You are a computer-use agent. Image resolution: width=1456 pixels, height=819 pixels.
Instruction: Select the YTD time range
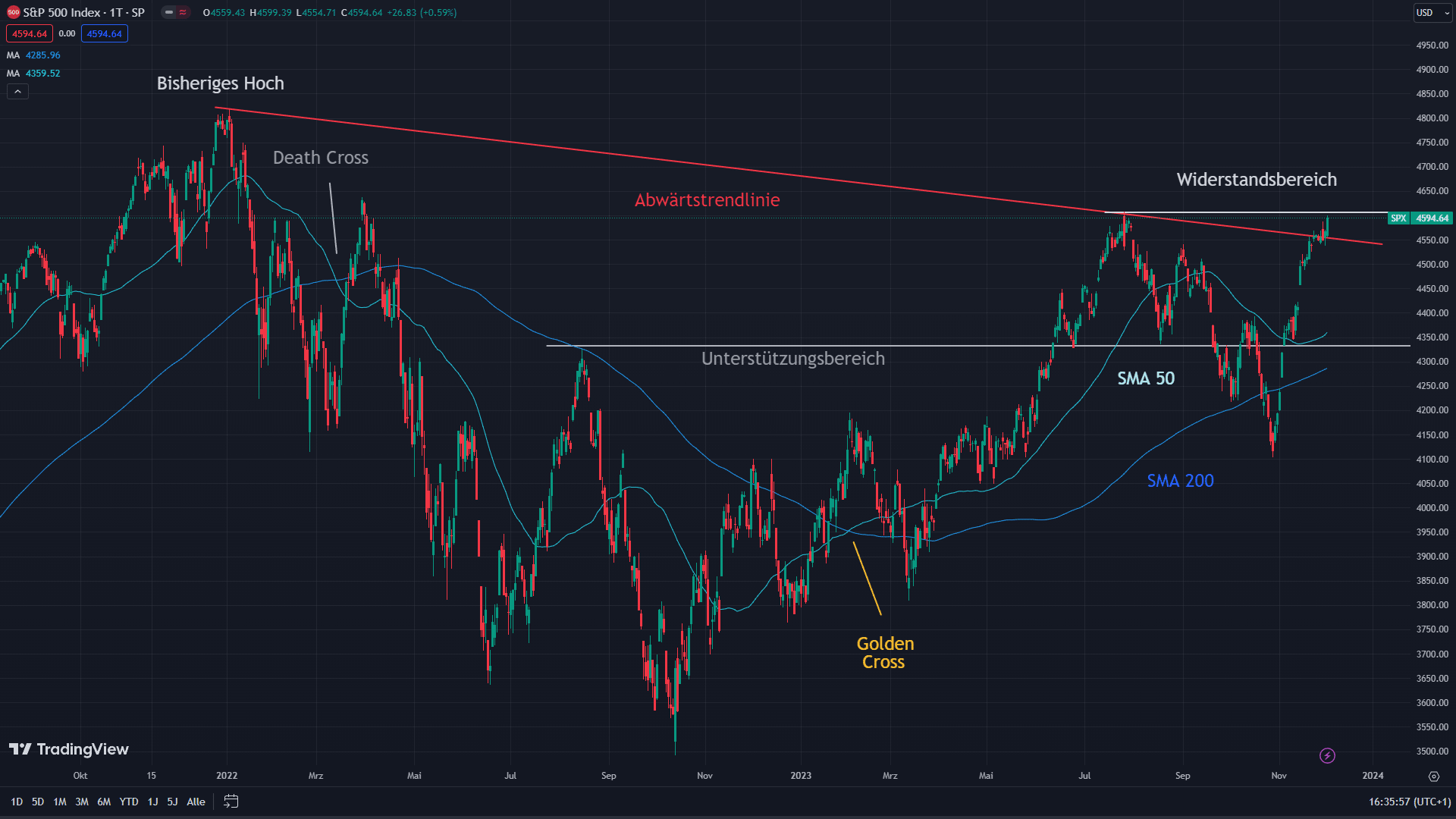129,802
